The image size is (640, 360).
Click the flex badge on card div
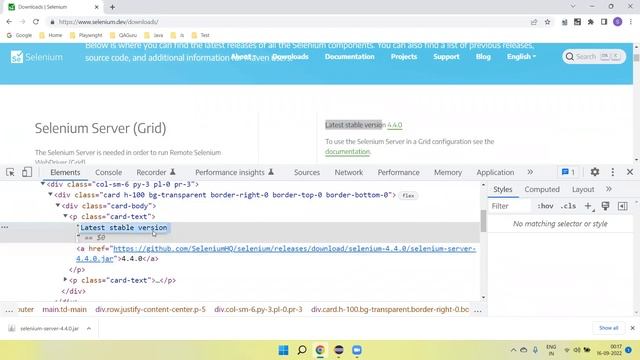(408, 196)
